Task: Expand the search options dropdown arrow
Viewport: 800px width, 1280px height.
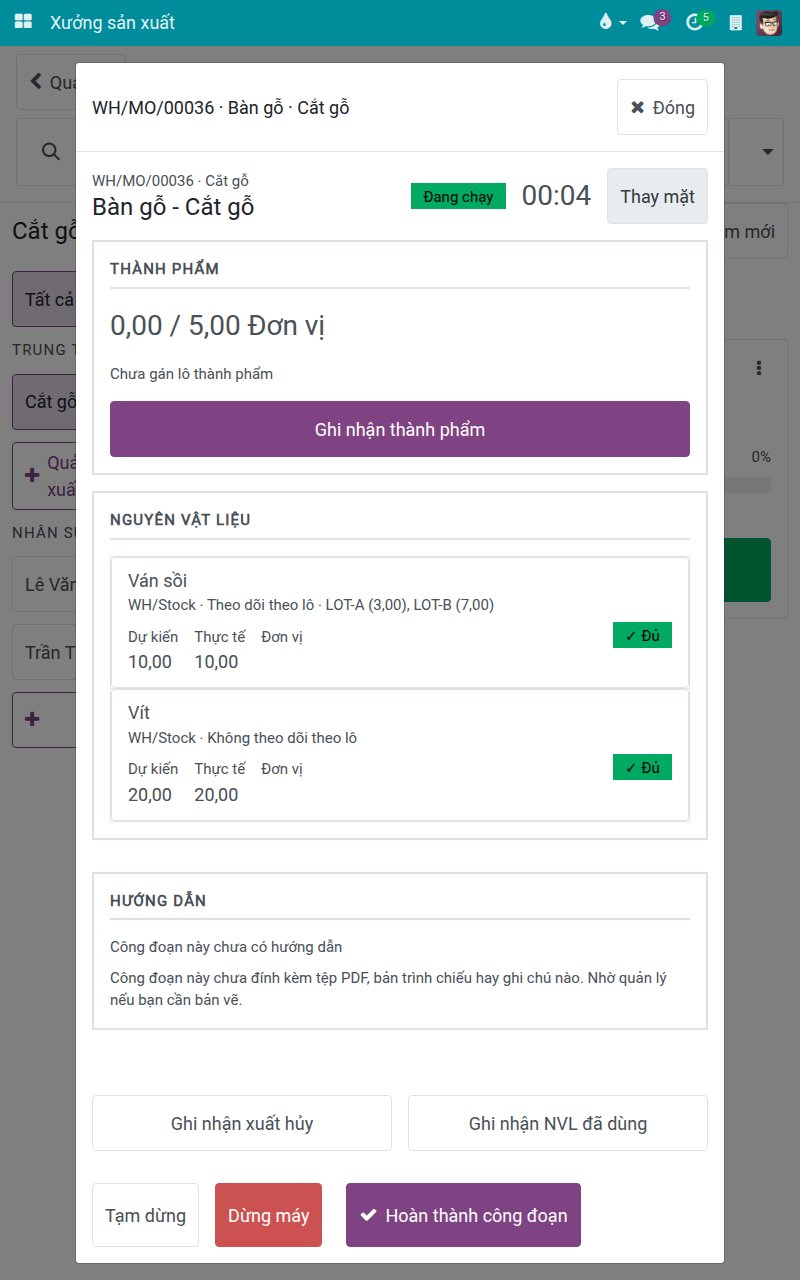Action: pos(768,152)
